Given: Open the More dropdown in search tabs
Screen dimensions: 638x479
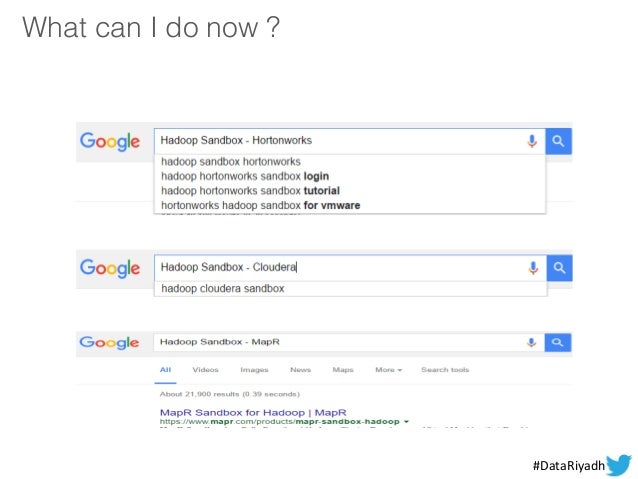Looking at the screenshot, I should pos(389,370).
